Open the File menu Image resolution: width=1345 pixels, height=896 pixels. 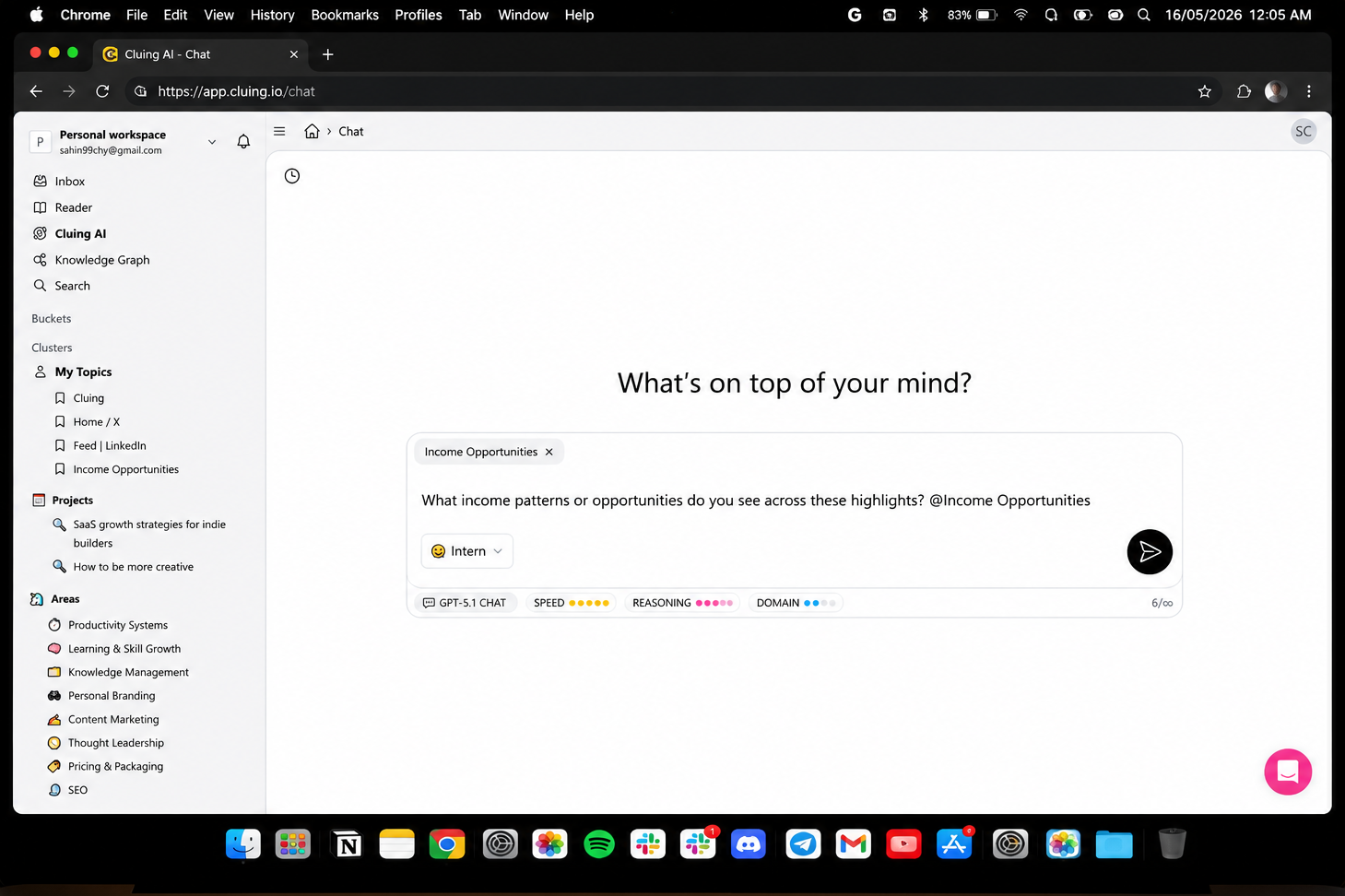(136, 15)
